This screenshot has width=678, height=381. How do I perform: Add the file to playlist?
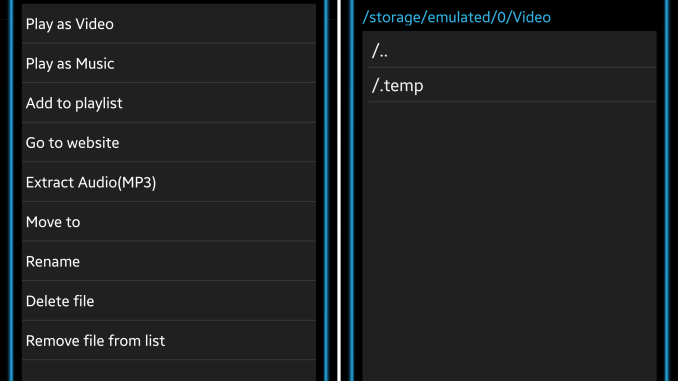(169, 103)
